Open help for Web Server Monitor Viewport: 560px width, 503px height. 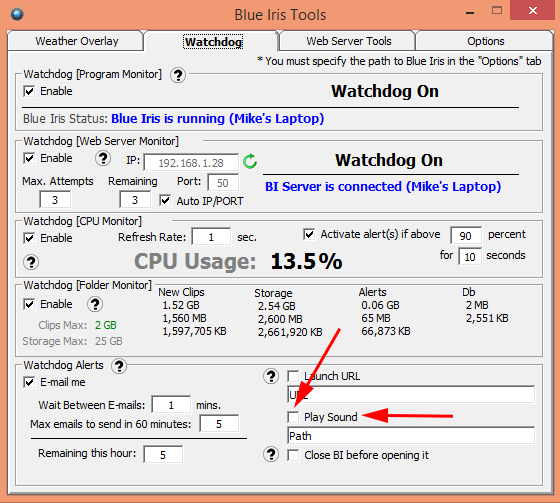pos(103,158)
